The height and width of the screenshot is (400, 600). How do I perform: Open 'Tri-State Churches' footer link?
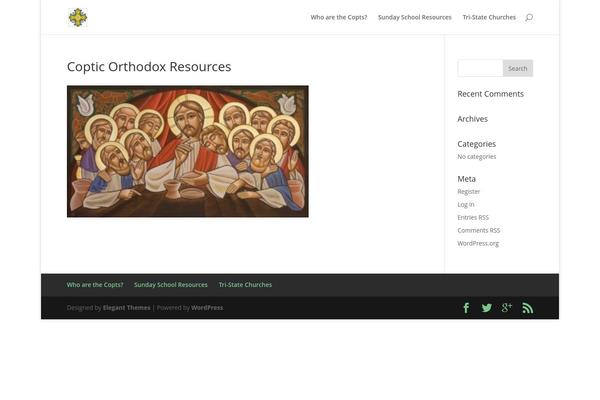(245, 285)
